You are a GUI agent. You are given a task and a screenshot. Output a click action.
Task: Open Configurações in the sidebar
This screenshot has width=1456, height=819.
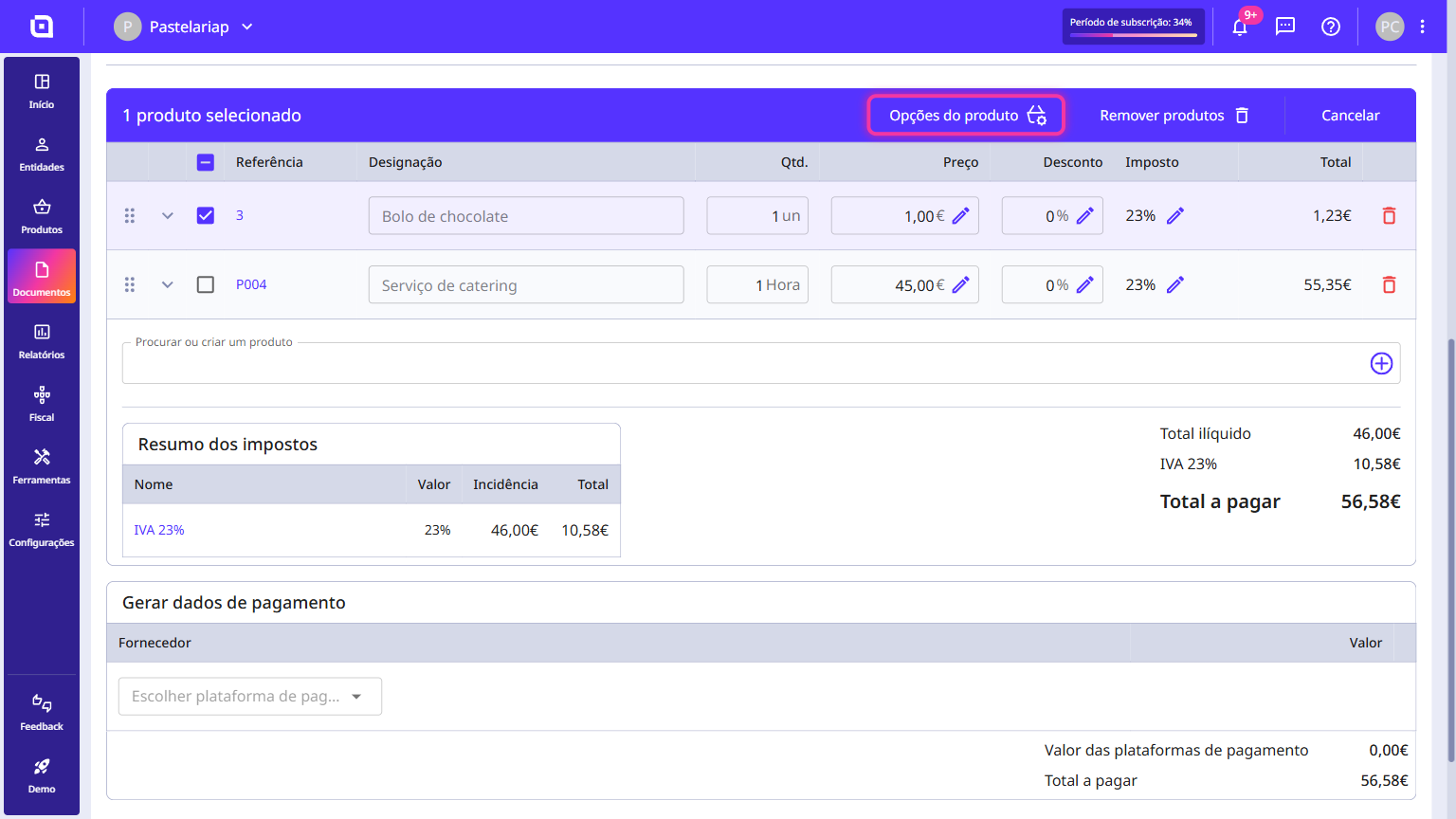point(42,530)
